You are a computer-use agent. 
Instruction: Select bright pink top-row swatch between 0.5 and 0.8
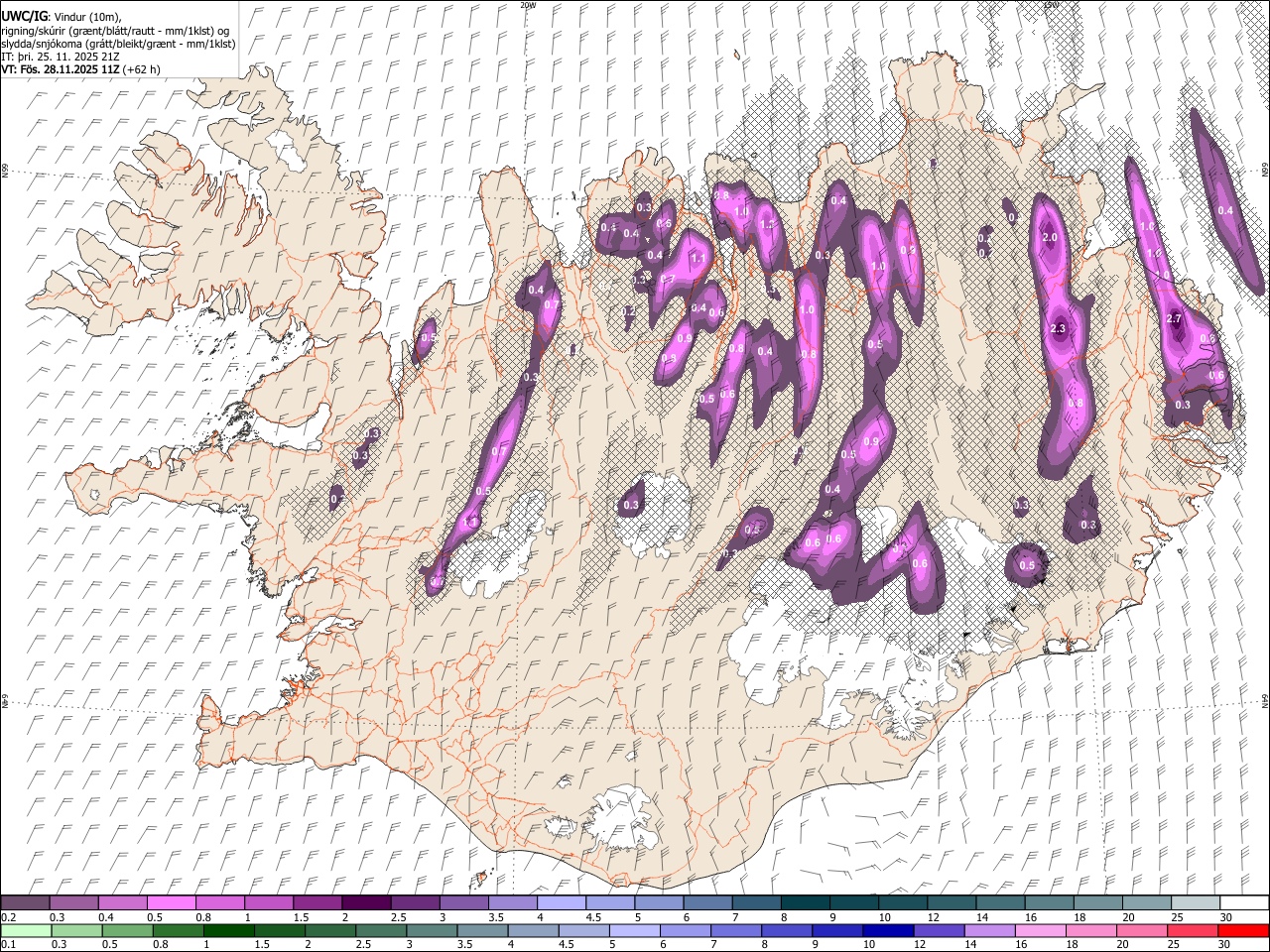[x=172, y=903]
